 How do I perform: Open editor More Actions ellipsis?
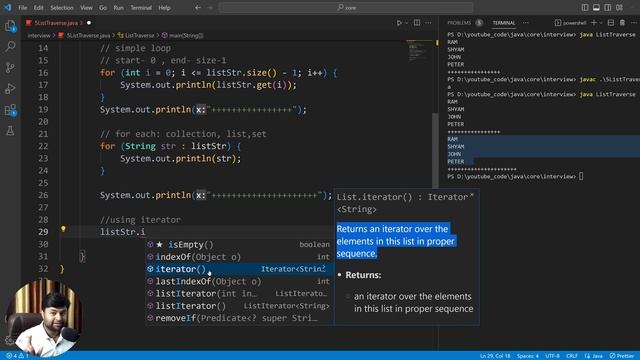pyautogui.click(x=428, y=23)
